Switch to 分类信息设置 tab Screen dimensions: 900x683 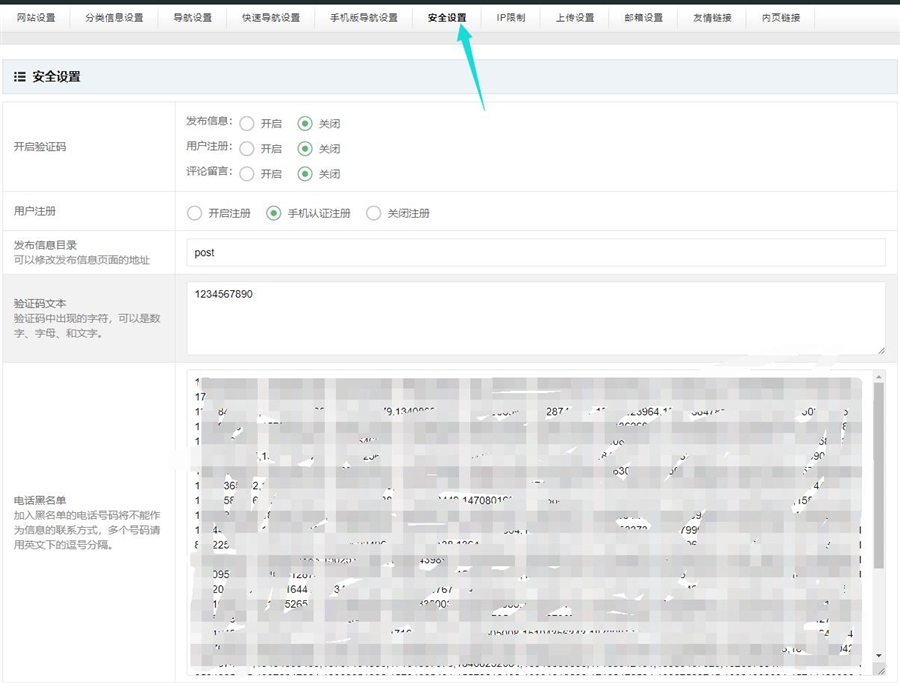114,18
